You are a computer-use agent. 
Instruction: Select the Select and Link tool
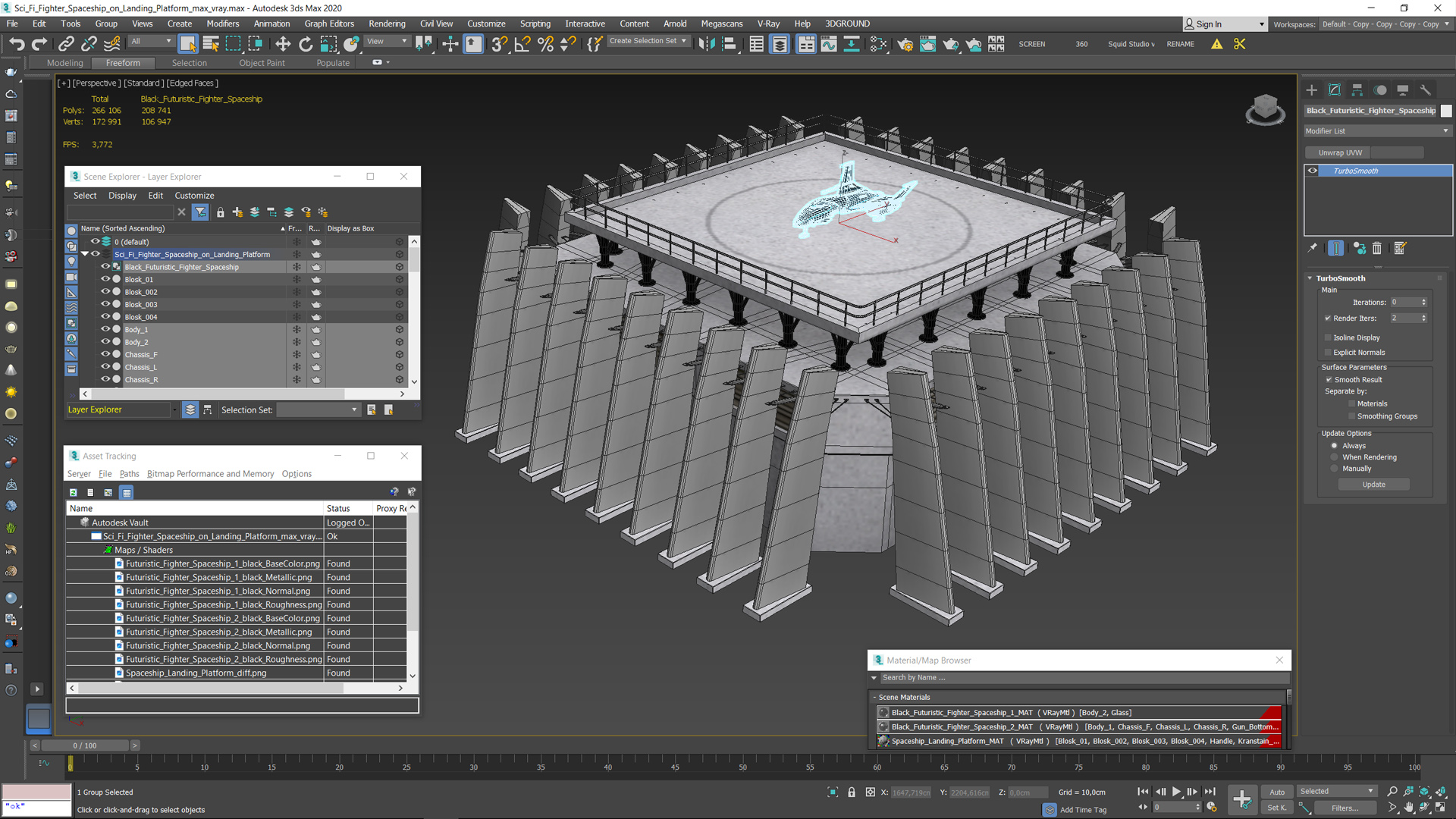pyautogui.click(x=66, y=44)
